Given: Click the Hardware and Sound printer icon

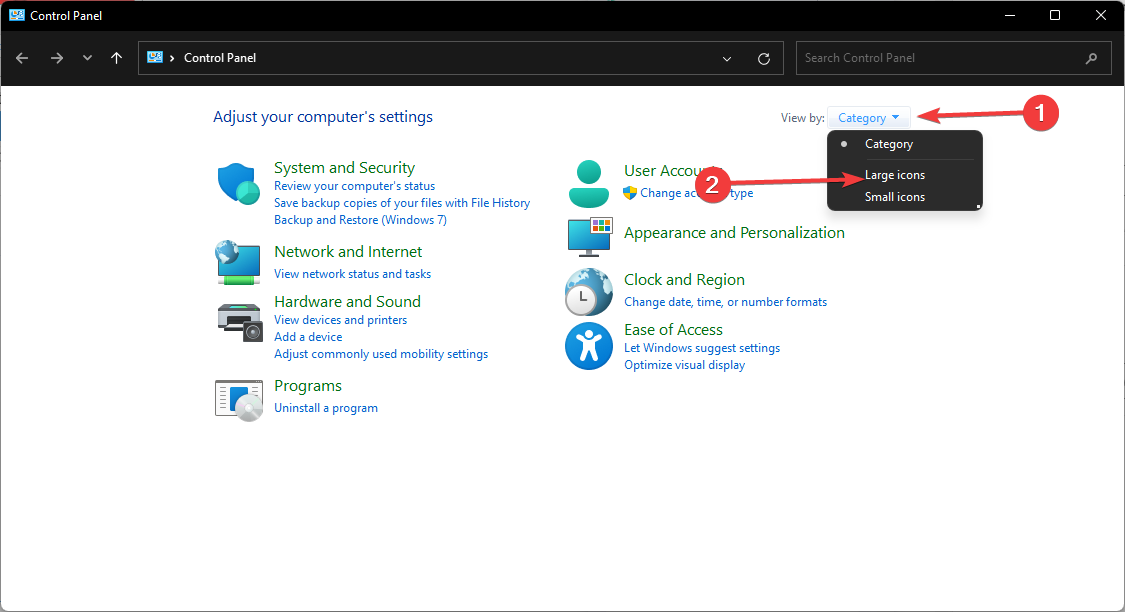Looking at the screenshot, I should (240, 322).
